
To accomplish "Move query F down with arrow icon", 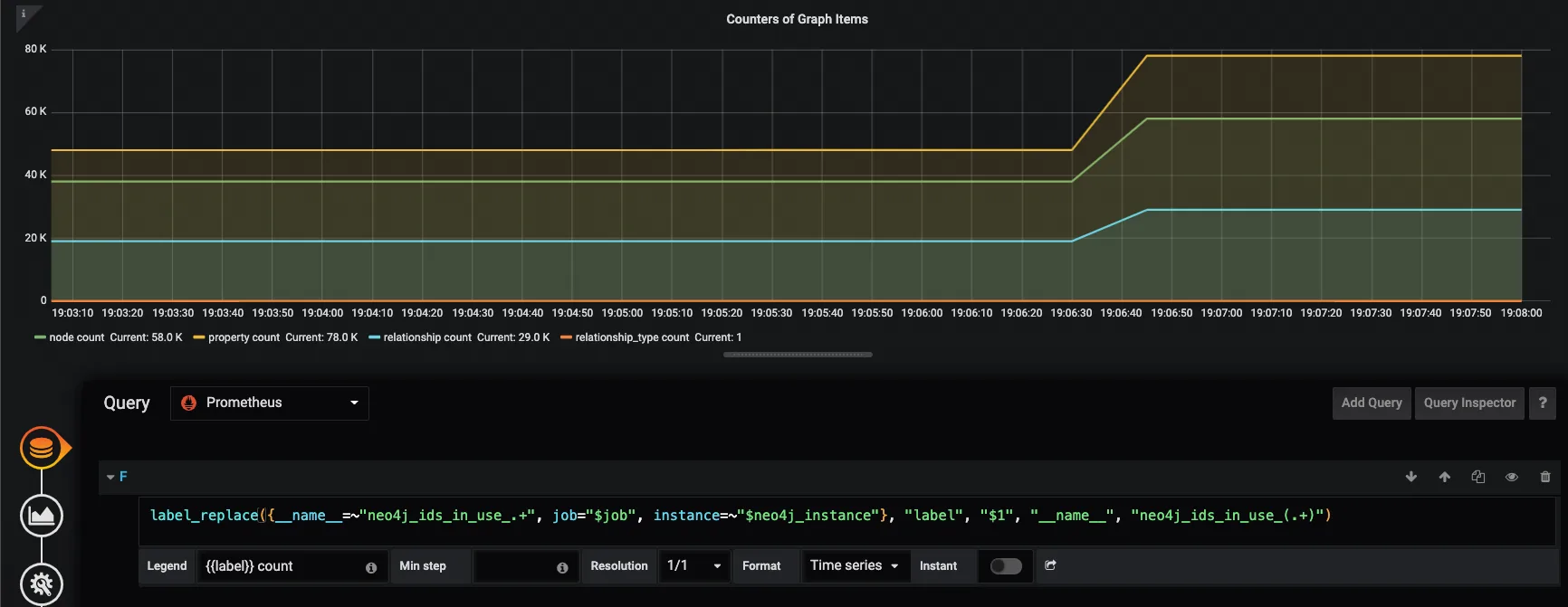I will coord(1411,477).
